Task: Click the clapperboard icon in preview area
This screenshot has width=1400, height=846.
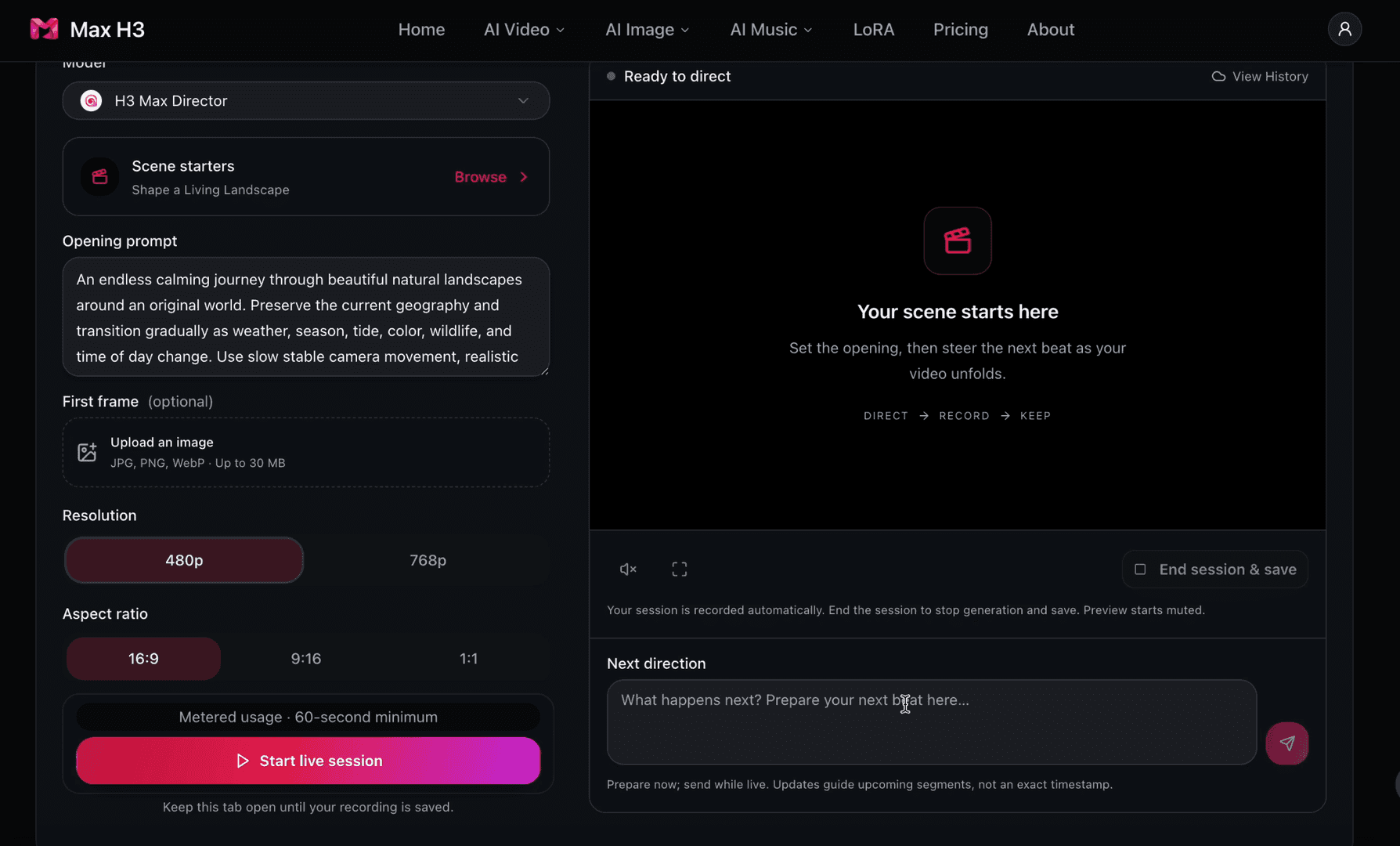Action: (958, 240)
